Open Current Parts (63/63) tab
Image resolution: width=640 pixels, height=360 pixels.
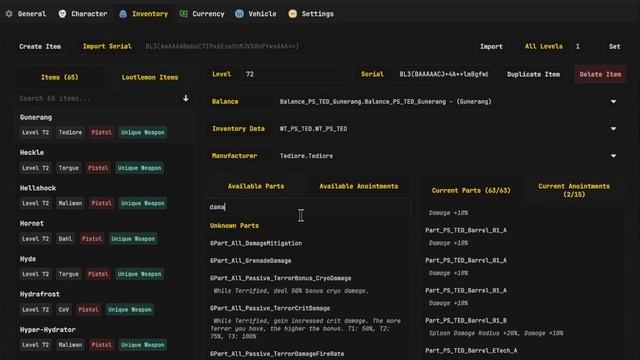pyautogui.click(x=471, y=191)
